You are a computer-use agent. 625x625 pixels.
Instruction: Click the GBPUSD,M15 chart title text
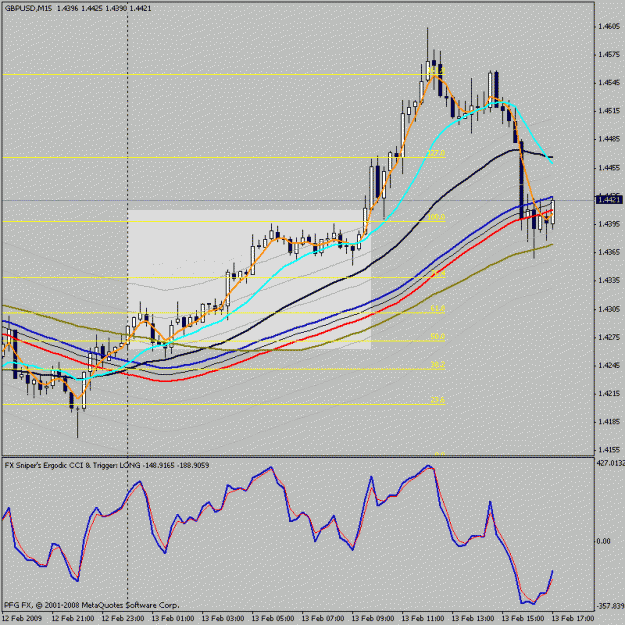click(28, 8)
